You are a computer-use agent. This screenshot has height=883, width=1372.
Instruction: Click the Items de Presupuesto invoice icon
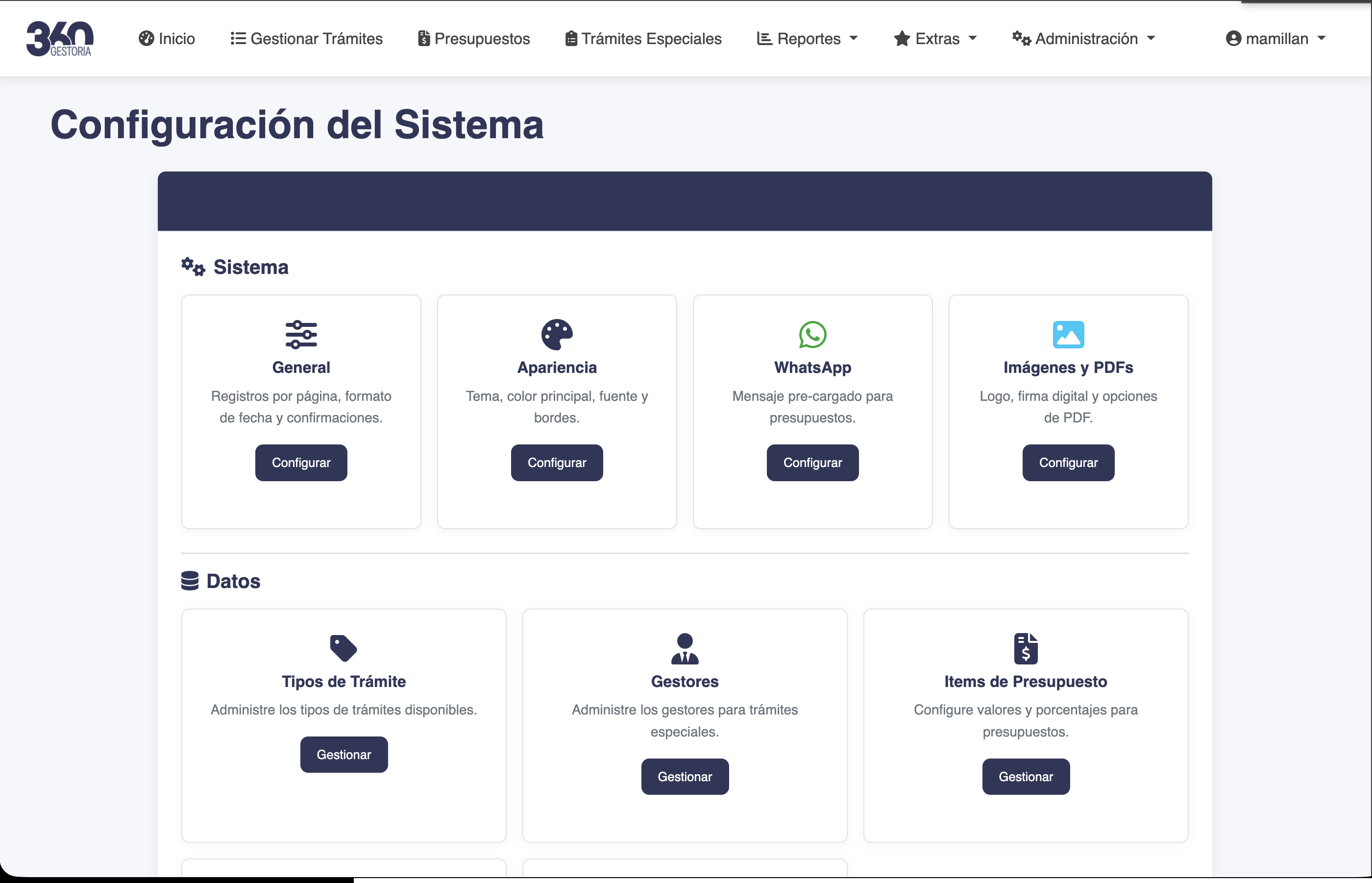1026,648
